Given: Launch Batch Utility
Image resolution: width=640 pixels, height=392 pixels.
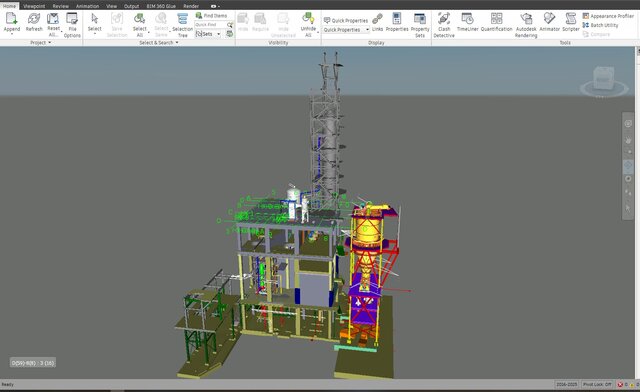Looking at the screenshot, I should pos(600,25).
